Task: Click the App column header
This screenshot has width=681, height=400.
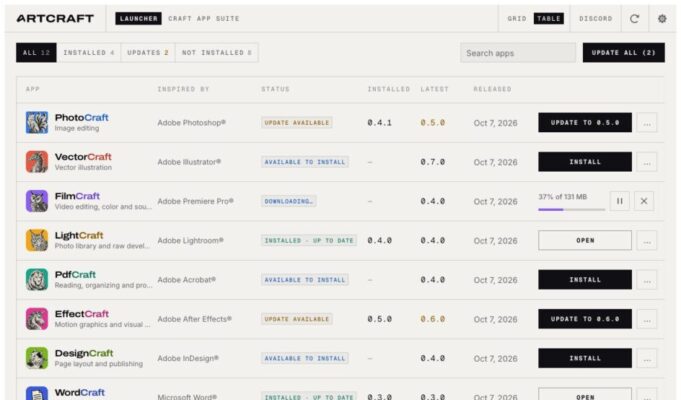Action: tap(33, 89)
